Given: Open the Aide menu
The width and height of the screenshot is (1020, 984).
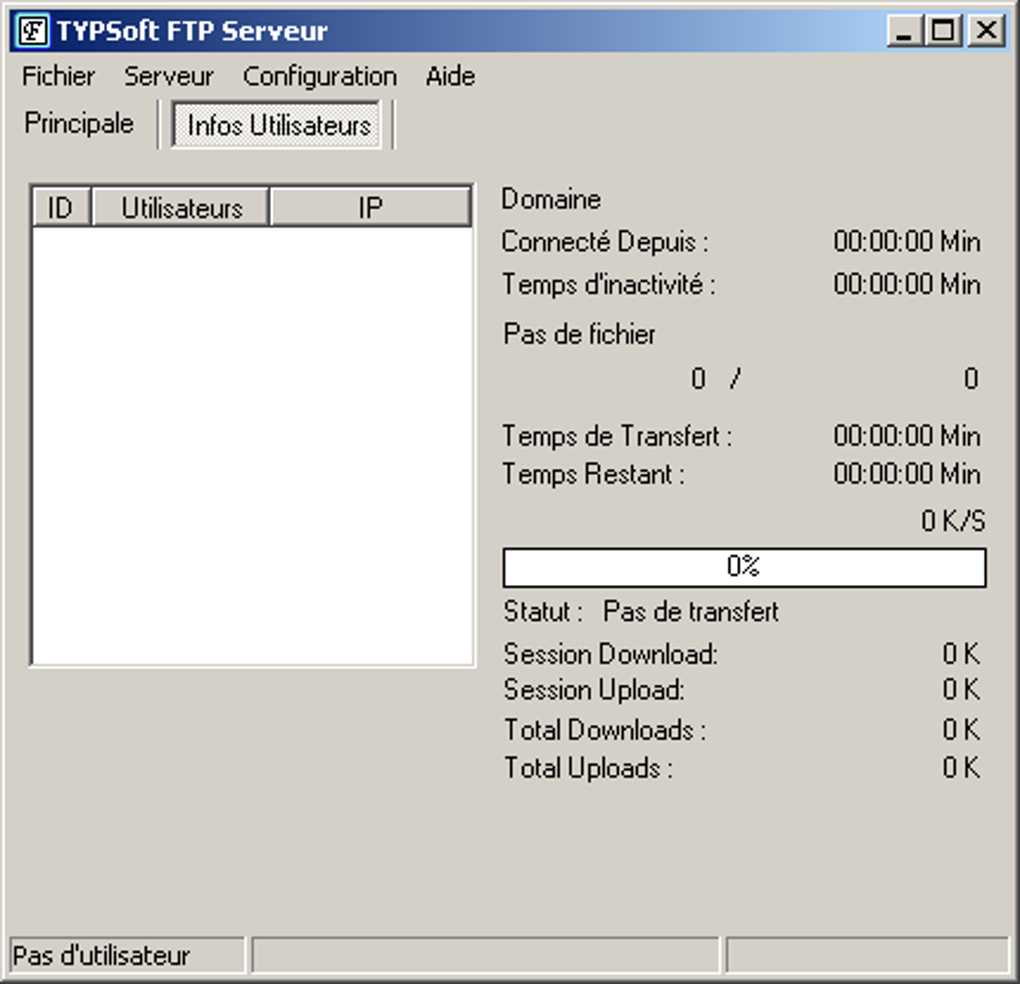Looking at the screenshot, I should point(450,77).
